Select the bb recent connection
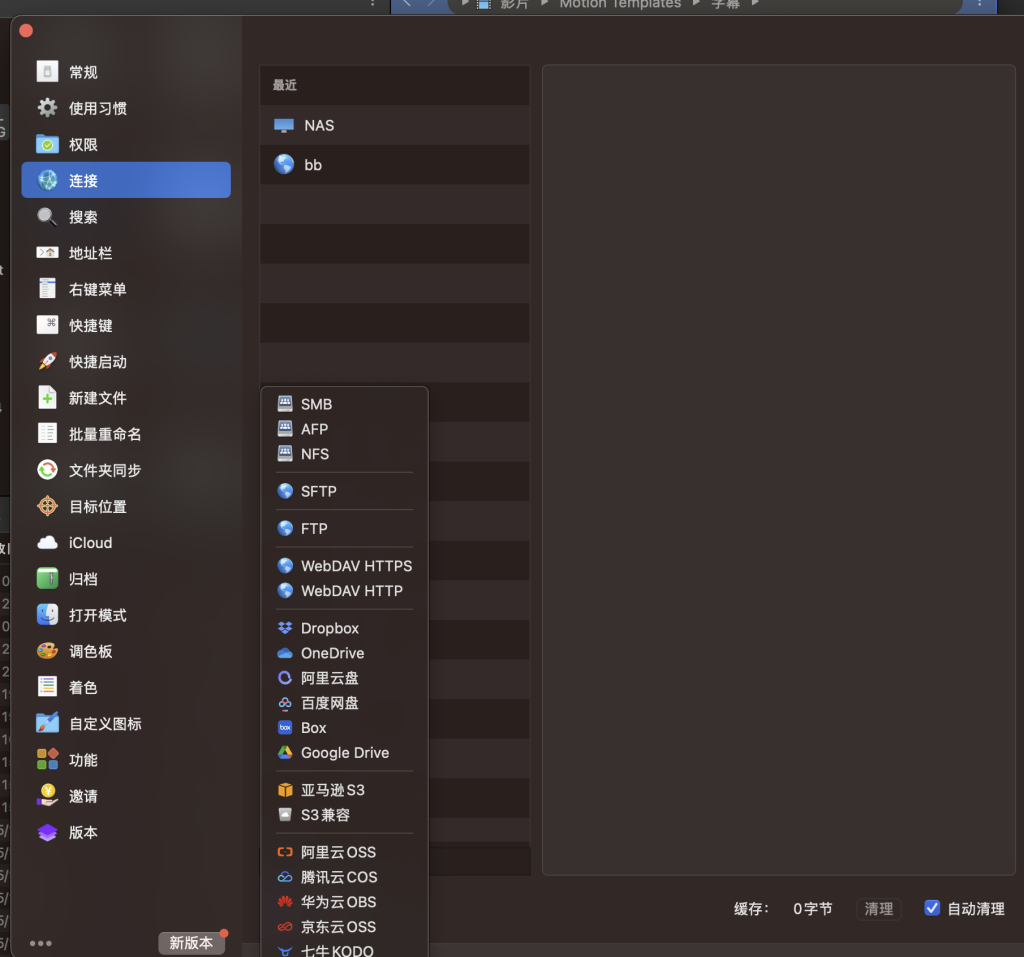The width and height of the screenshot is (1024, 957). click(313, 165)
